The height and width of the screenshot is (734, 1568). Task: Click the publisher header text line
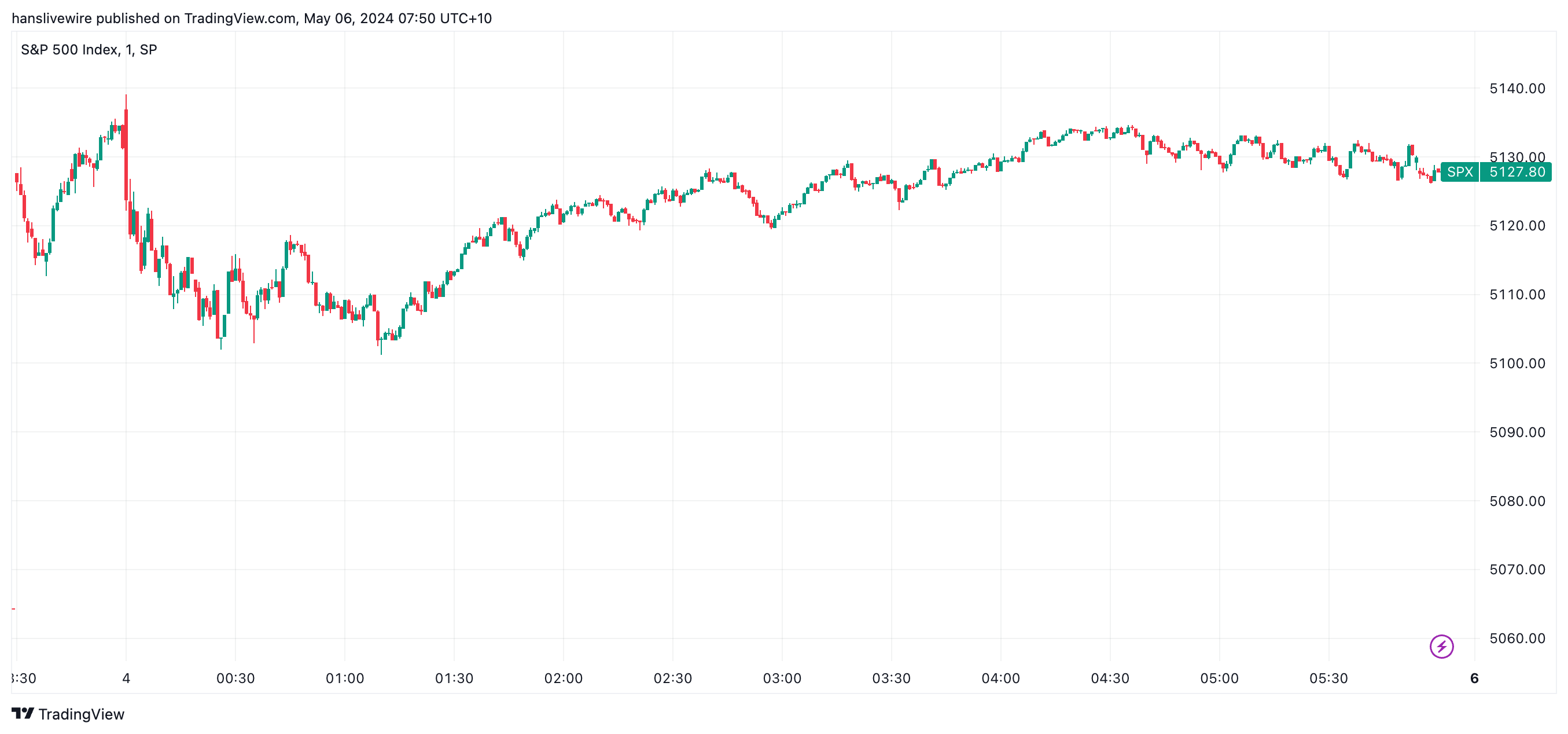[251, 19]
